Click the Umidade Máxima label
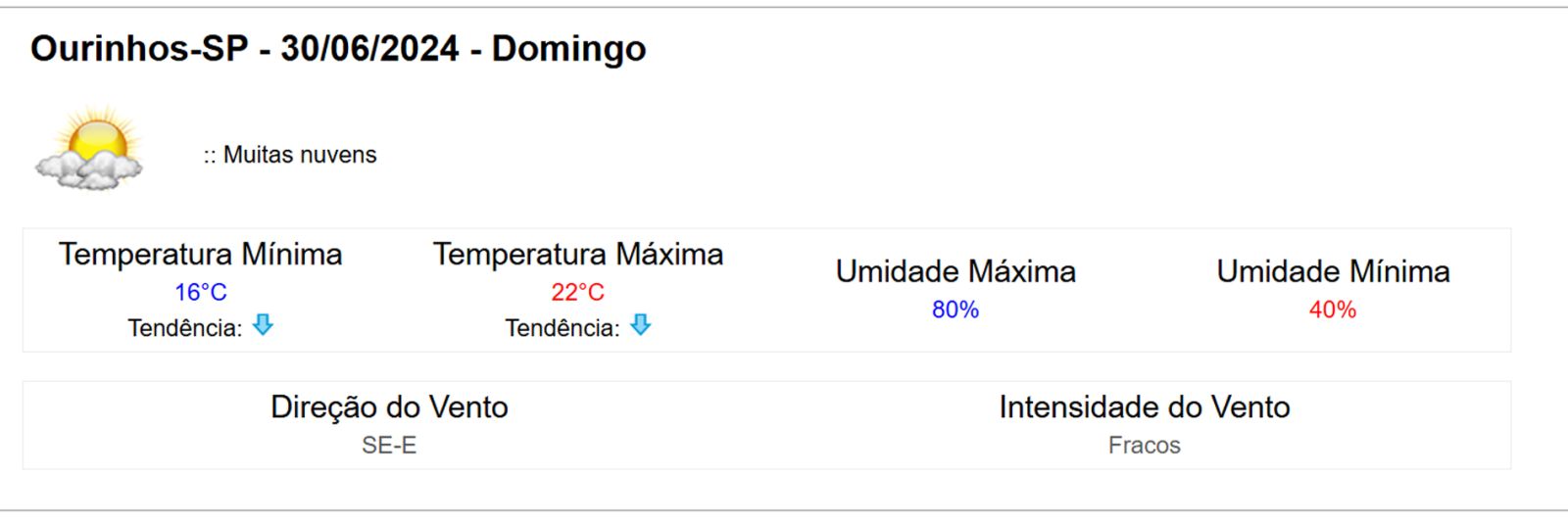The height and width of the screenshot is (524, 1568). click(x=955, y=271)
